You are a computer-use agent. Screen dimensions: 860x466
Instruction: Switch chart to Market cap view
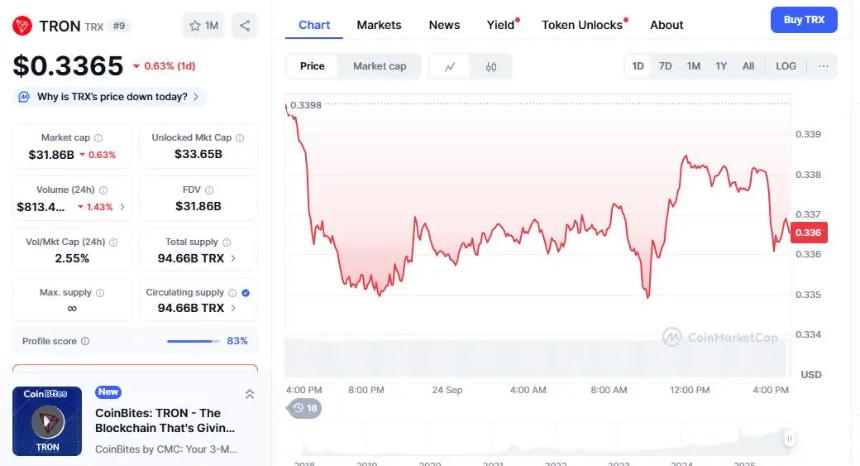coord(379,66)
